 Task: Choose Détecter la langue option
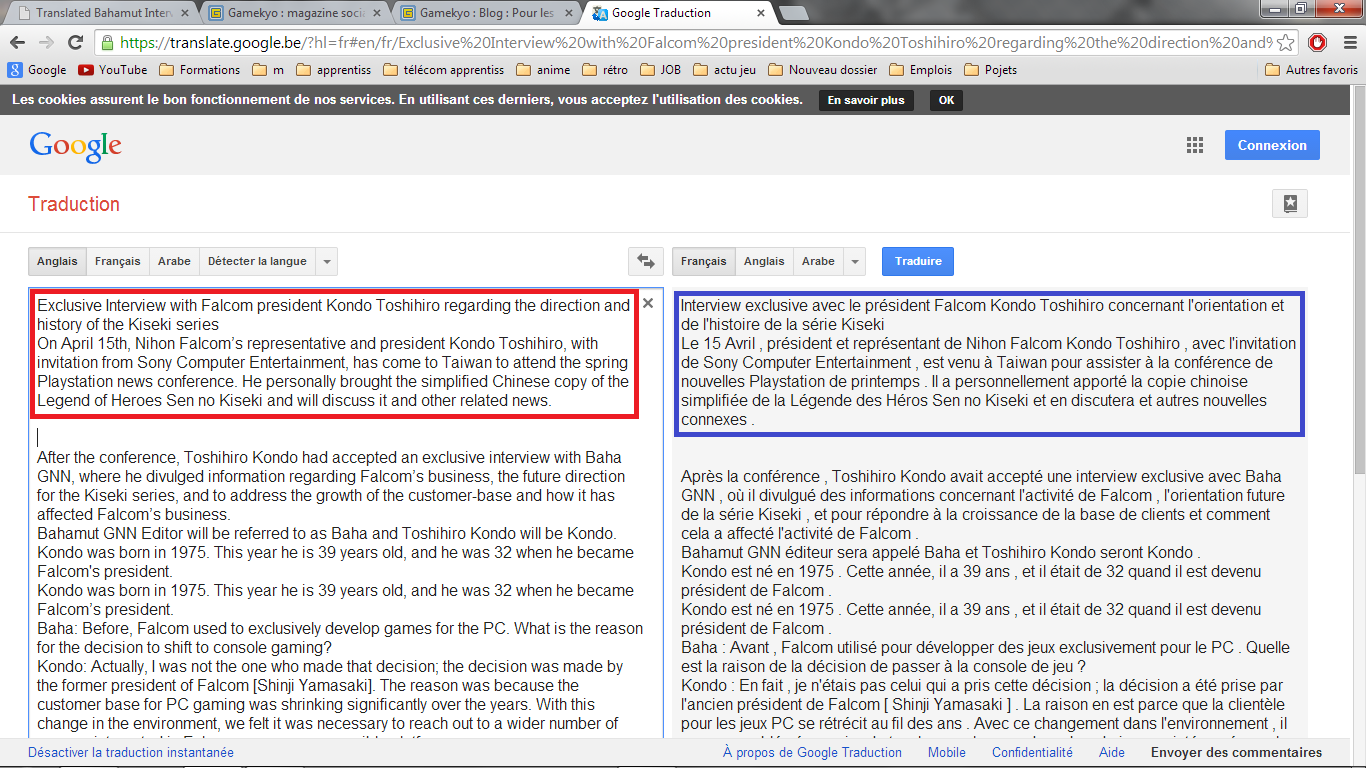coord(257,261)
